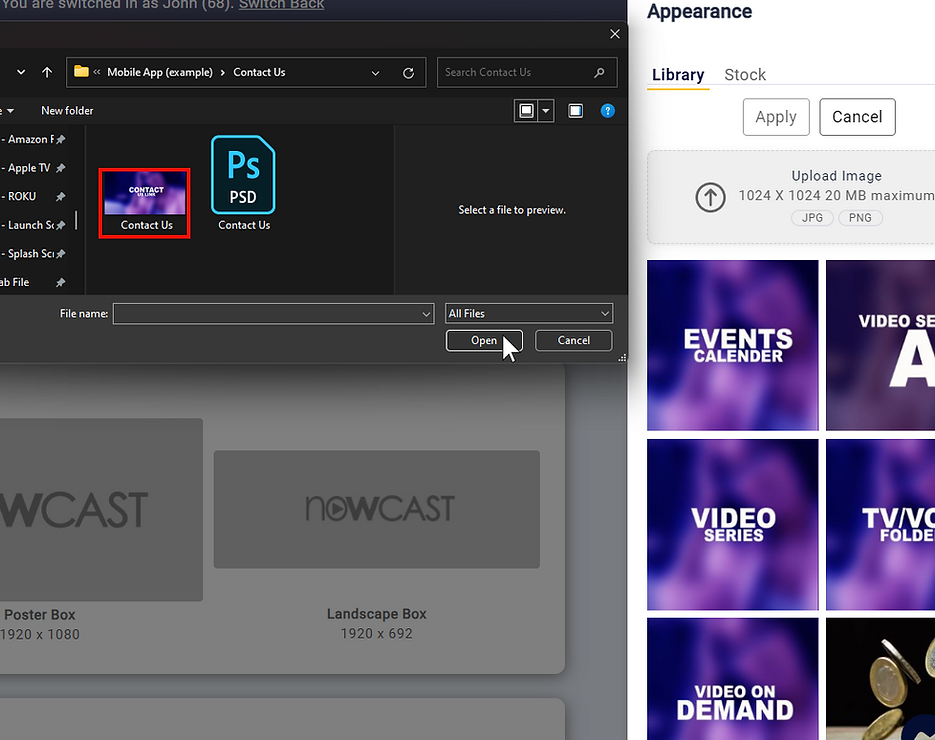Click the navigation pane scrollbar
Screen dimensions: 935x740
coord(76,219)
